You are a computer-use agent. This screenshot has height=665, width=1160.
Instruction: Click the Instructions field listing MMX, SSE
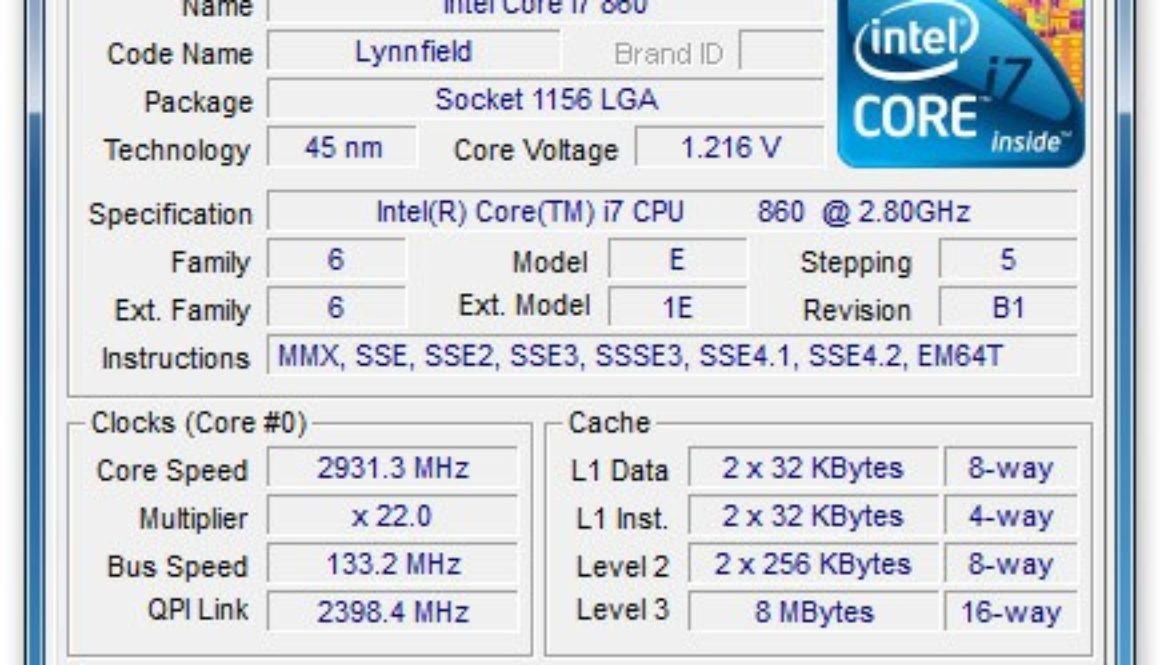[x=672, y=356]
